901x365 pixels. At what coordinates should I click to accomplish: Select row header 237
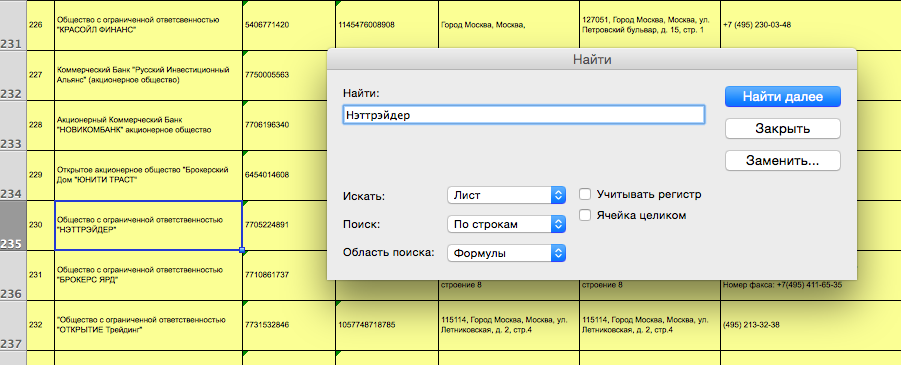coord(13,326)
